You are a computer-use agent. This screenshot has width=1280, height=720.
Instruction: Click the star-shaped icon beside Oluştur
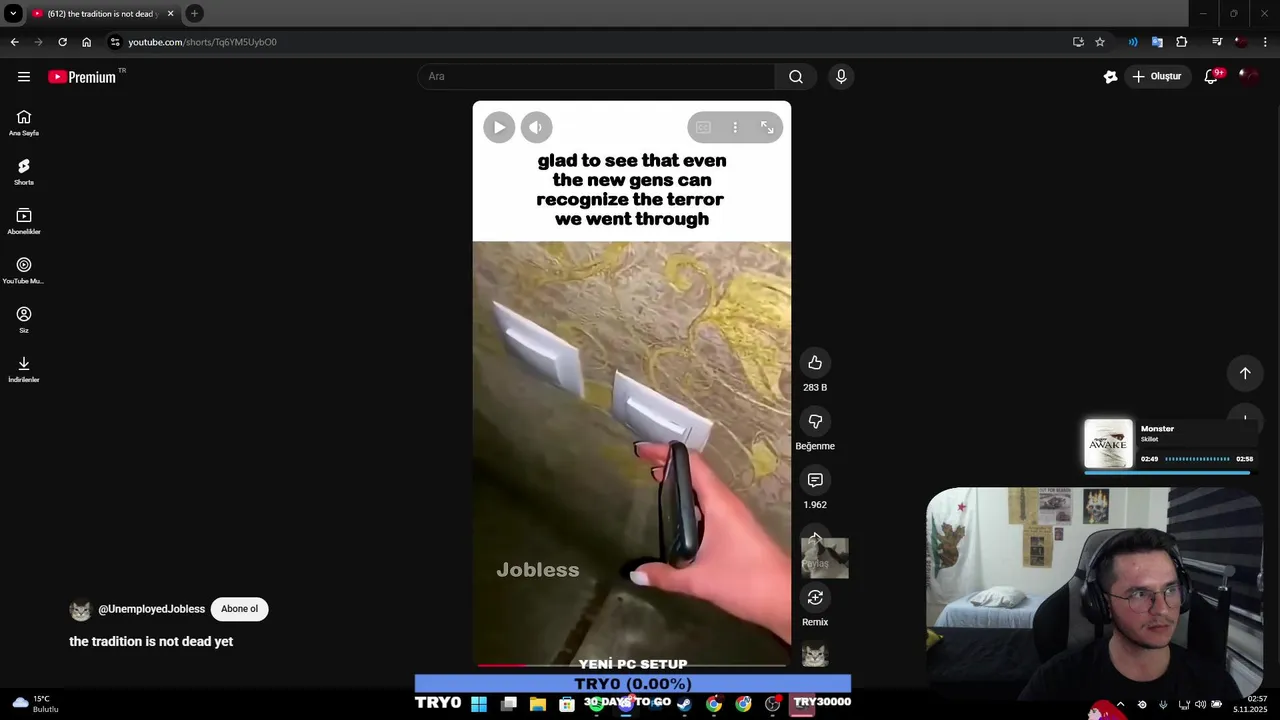coord(1110,77)
